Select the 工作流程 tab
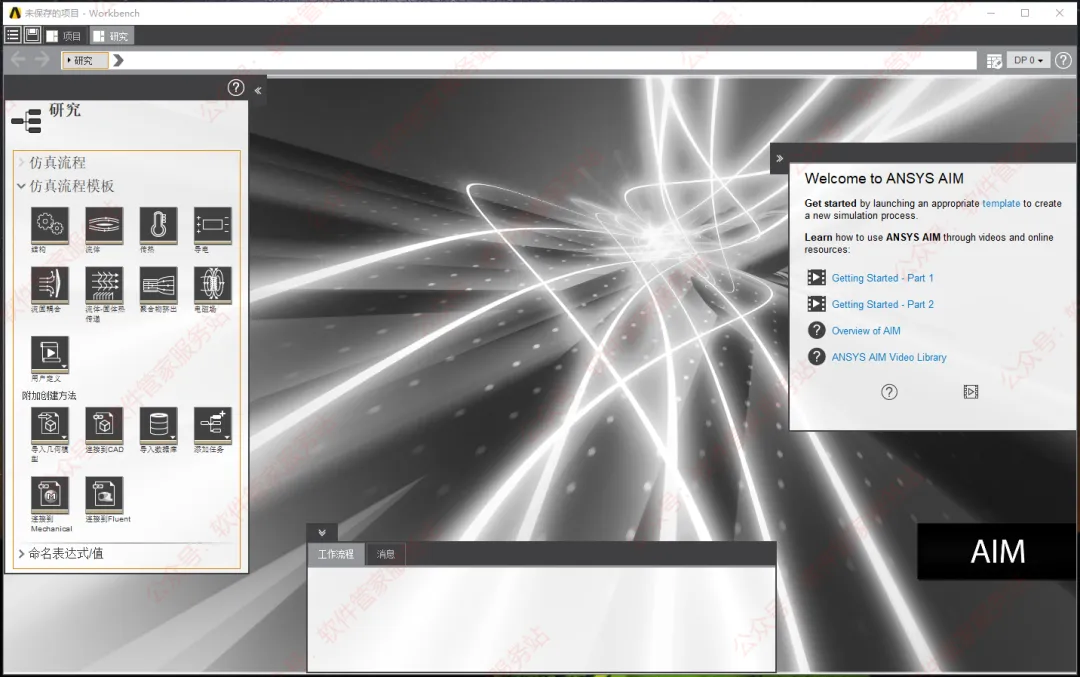The height and width of the screenshot is (677, 1080). point(335,554)
